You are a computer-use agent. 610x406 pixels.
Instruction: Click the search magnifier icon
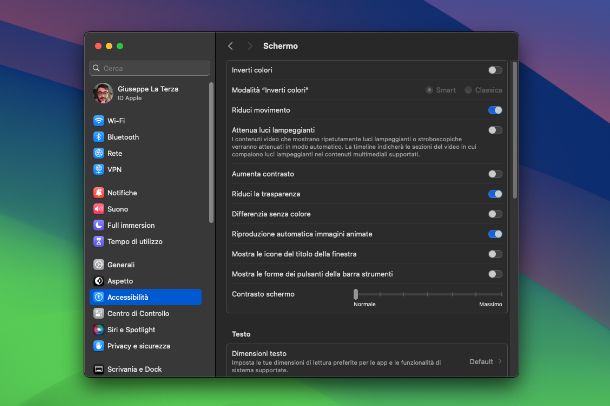point(96,68)
